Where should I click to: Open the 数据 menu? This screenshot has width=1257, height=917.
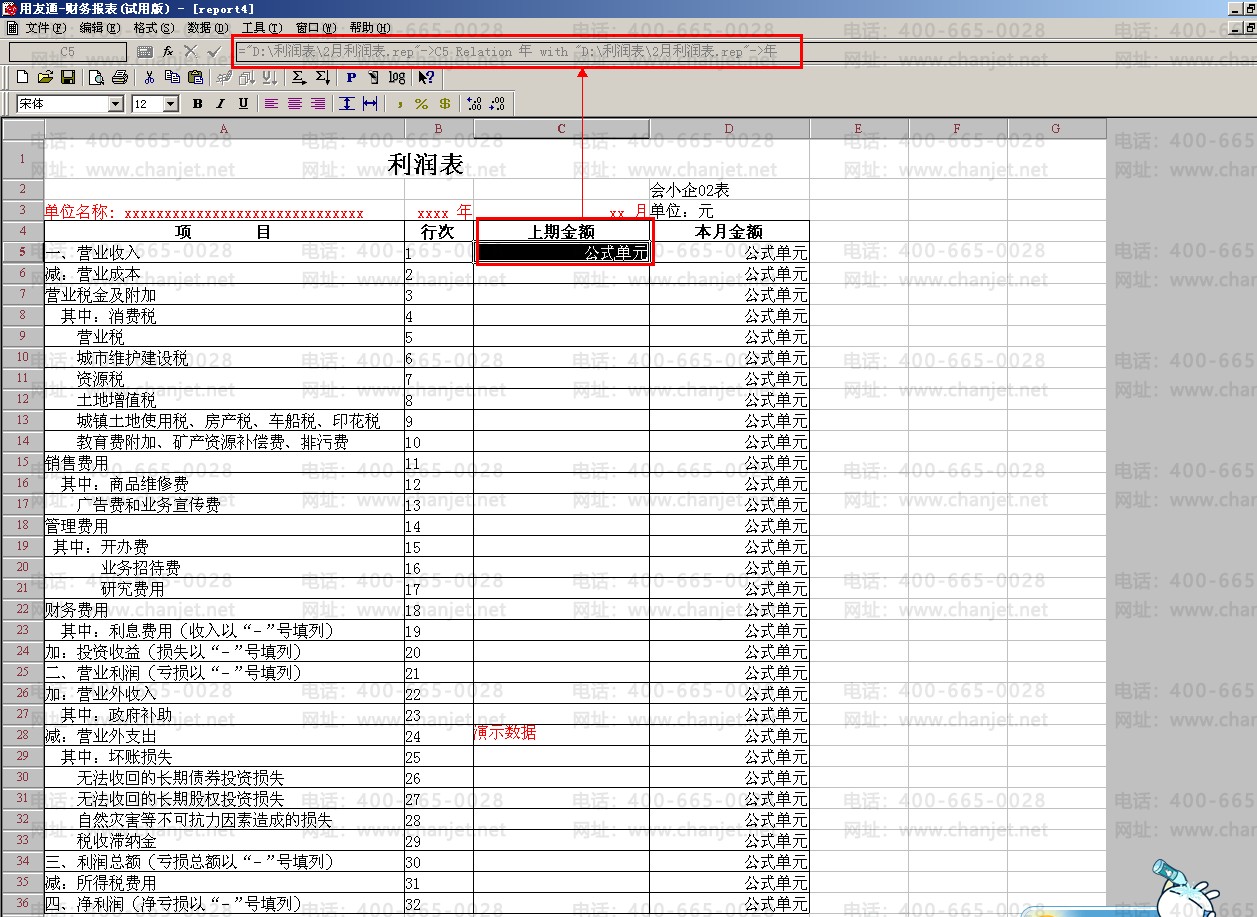207,28
